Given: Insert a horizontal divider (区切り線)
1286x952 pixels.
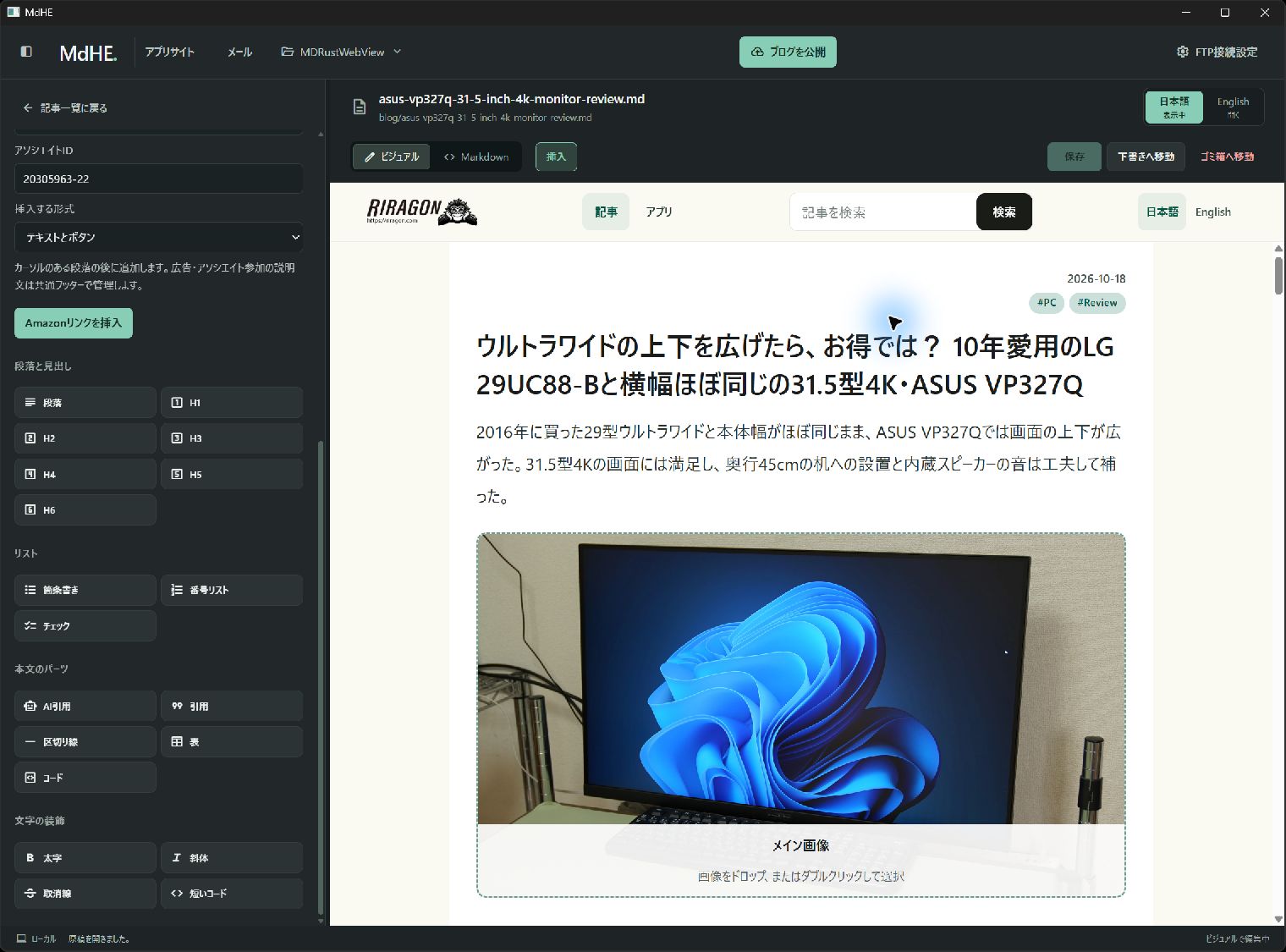Looking at the screenshot, I should pyautogui.click(x=85, y=742).
